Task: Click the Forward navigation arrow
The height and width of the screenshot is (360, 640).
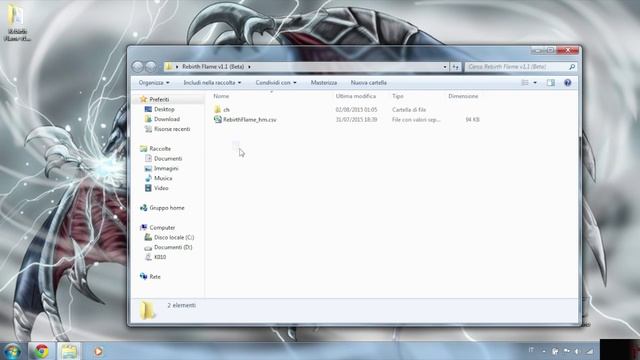Action: pos(151,67)
